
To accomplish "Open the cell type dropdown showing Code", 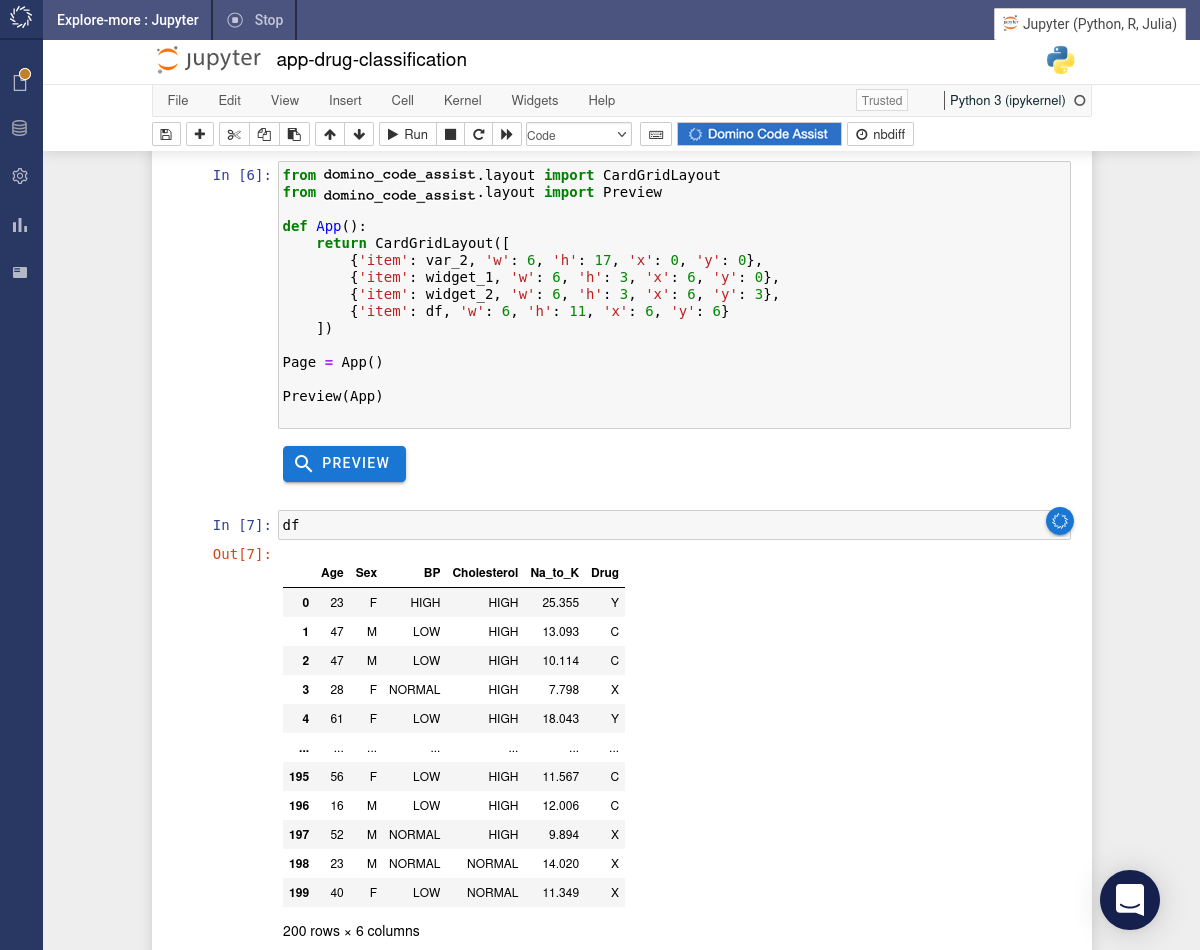I will pyautogui.click(x=578, y=134).
